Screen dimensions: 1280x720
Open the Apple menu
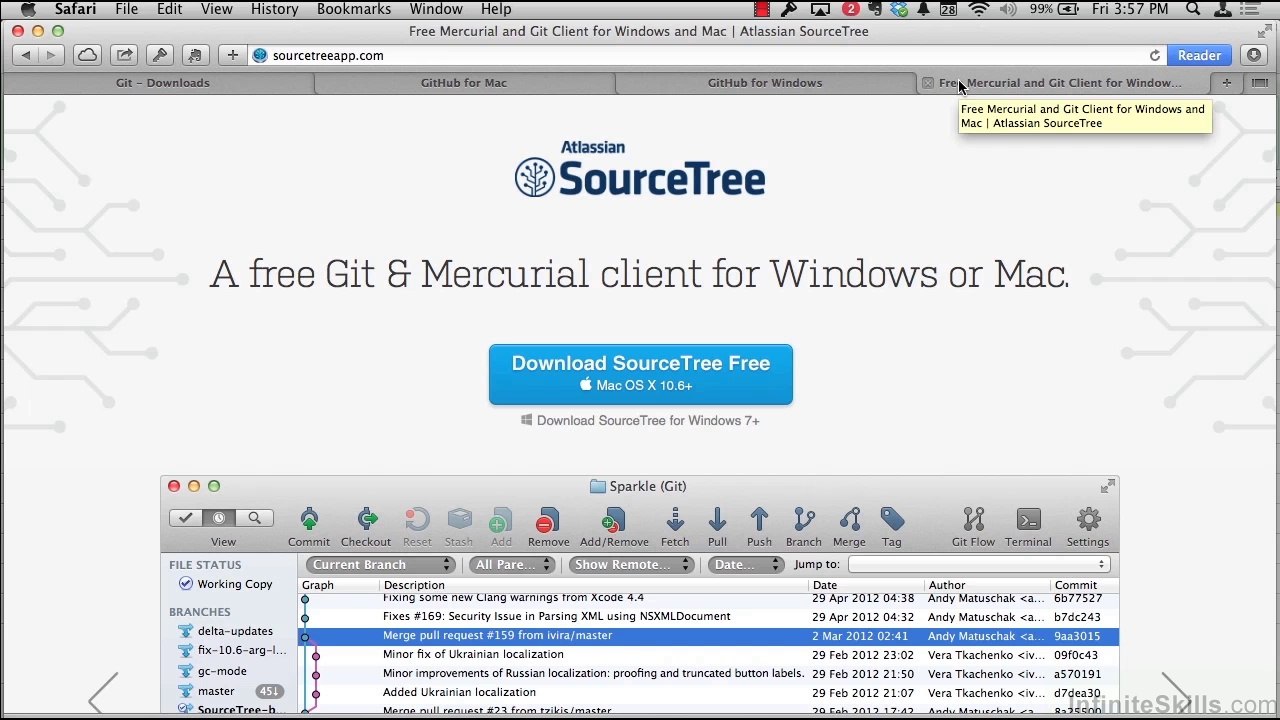tap(27, 9)
